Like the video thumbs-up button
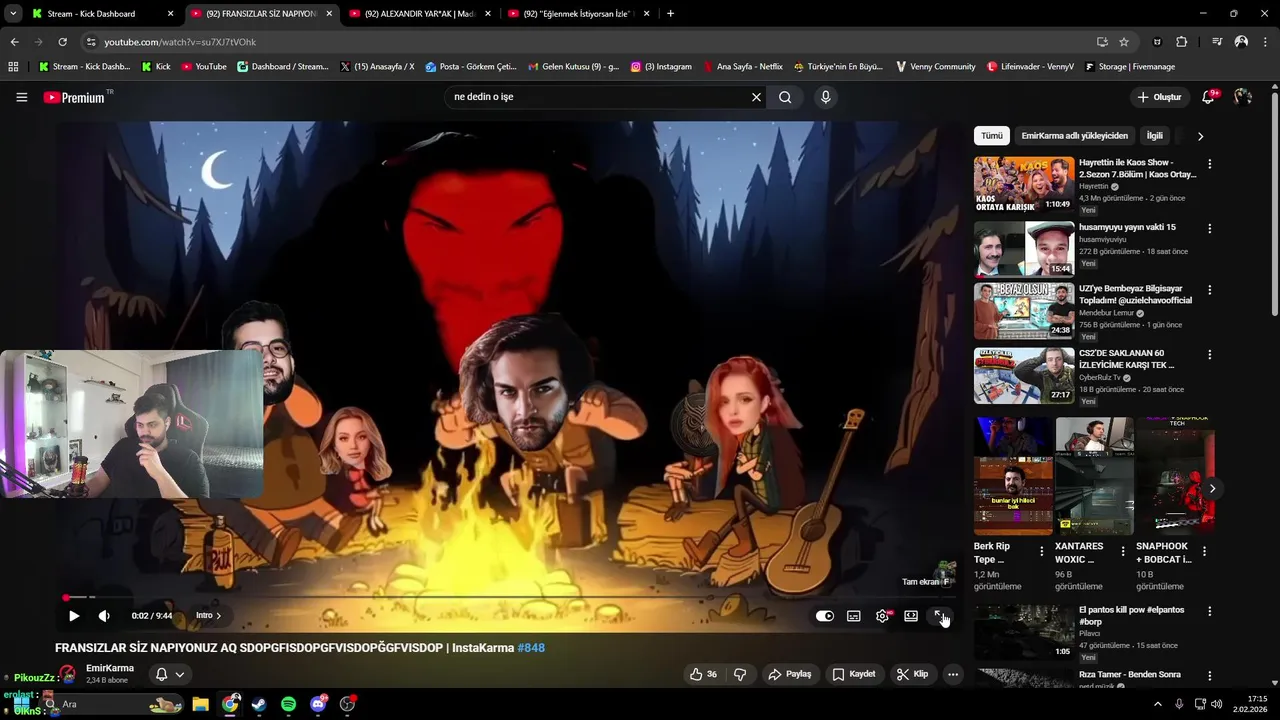Viewport: 1280px width, 720px height. pos(704,674)
